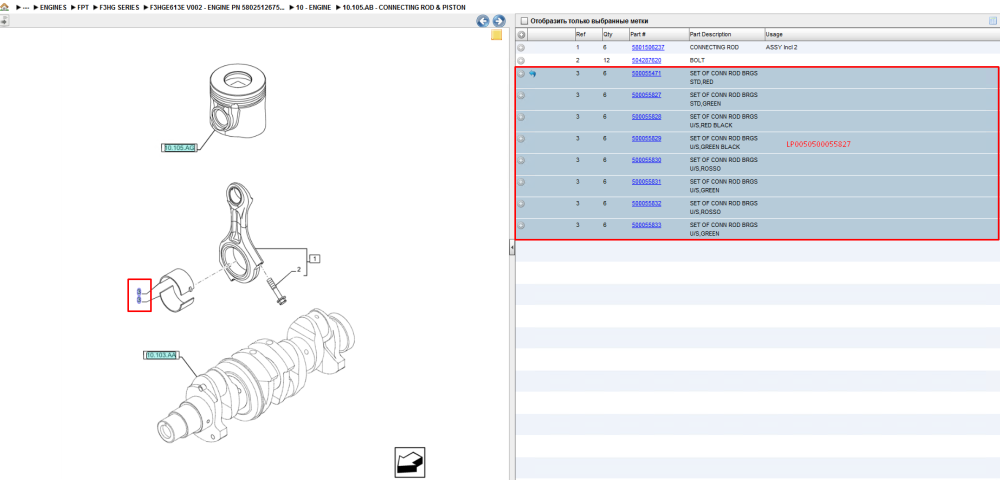The width and height of the screenshot is (1000, 480).
Task: Open part number link 500055827
Action: [646, 95]
